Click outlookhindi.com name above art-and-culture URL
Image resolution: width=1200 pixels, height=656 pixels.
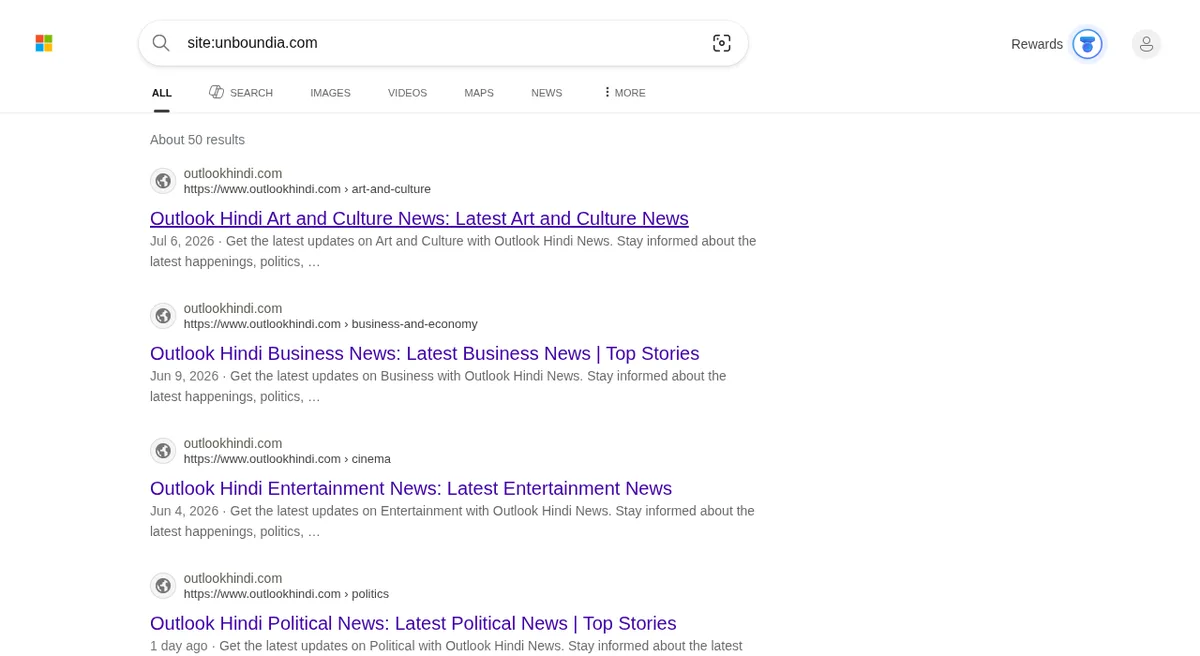point(233,173)
